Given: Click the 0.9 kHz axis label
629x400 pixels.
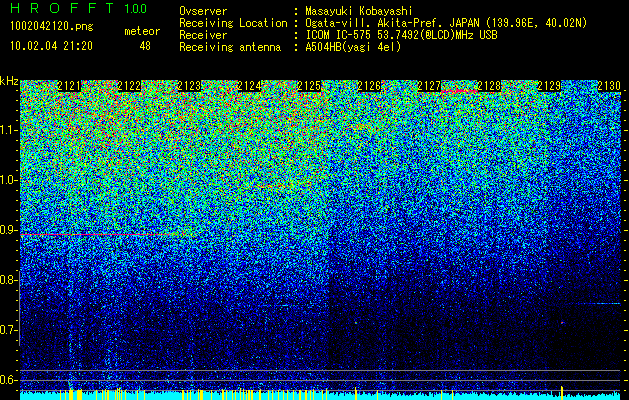Looking at the screenshot, I should pos(9,230).
